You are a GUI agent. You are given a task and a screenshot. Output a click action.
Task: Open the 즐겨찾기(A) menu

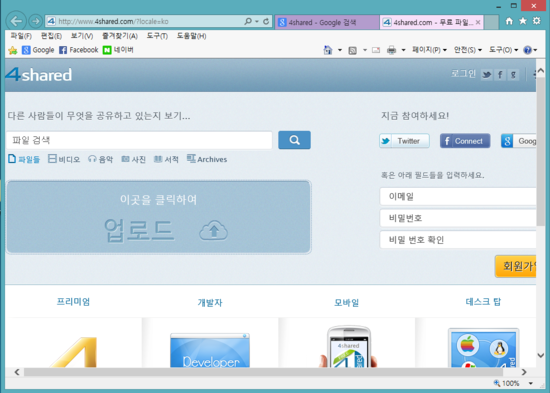120,36
